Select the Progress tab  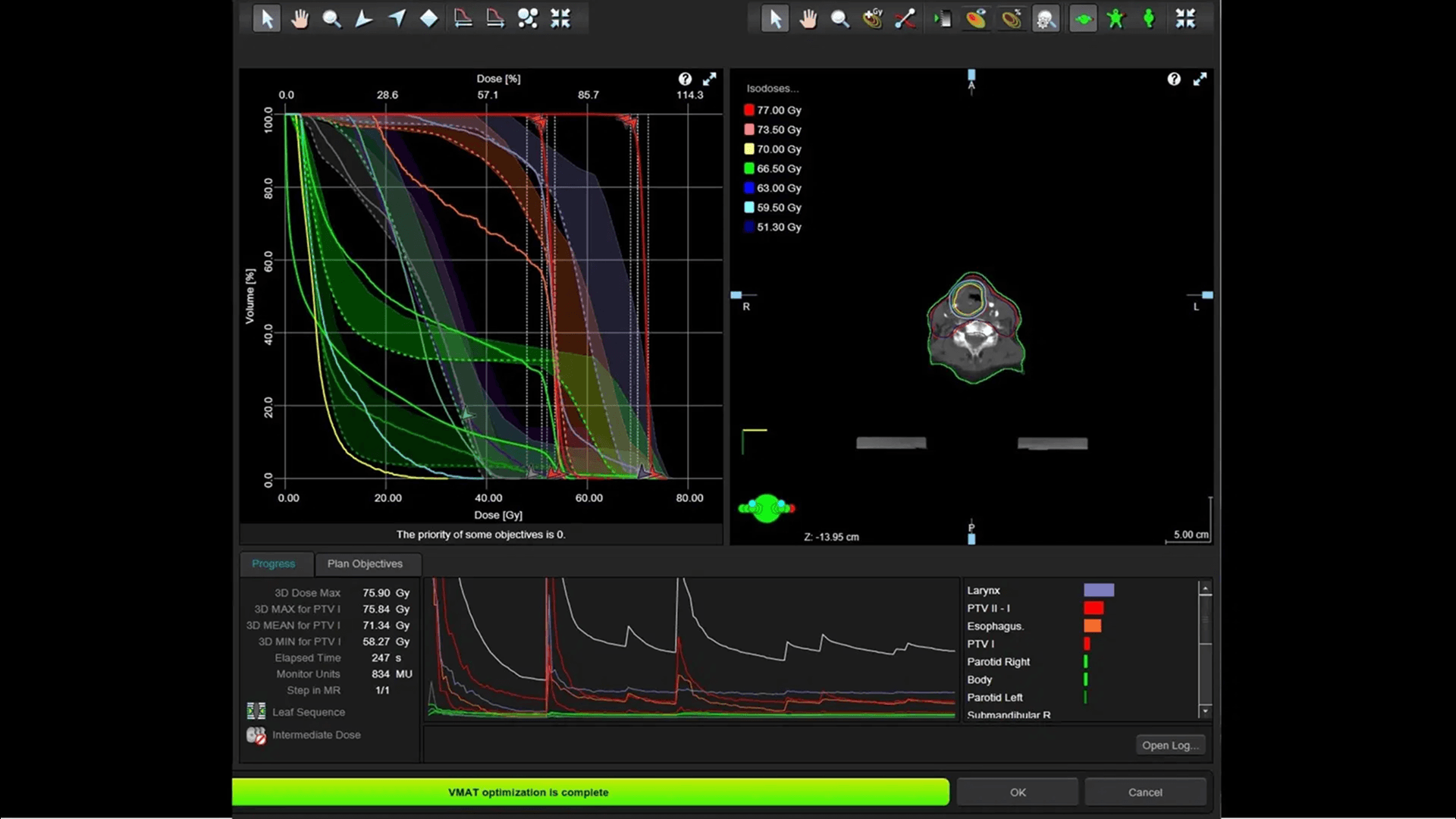pyautogui.click(x=273, y=563)
